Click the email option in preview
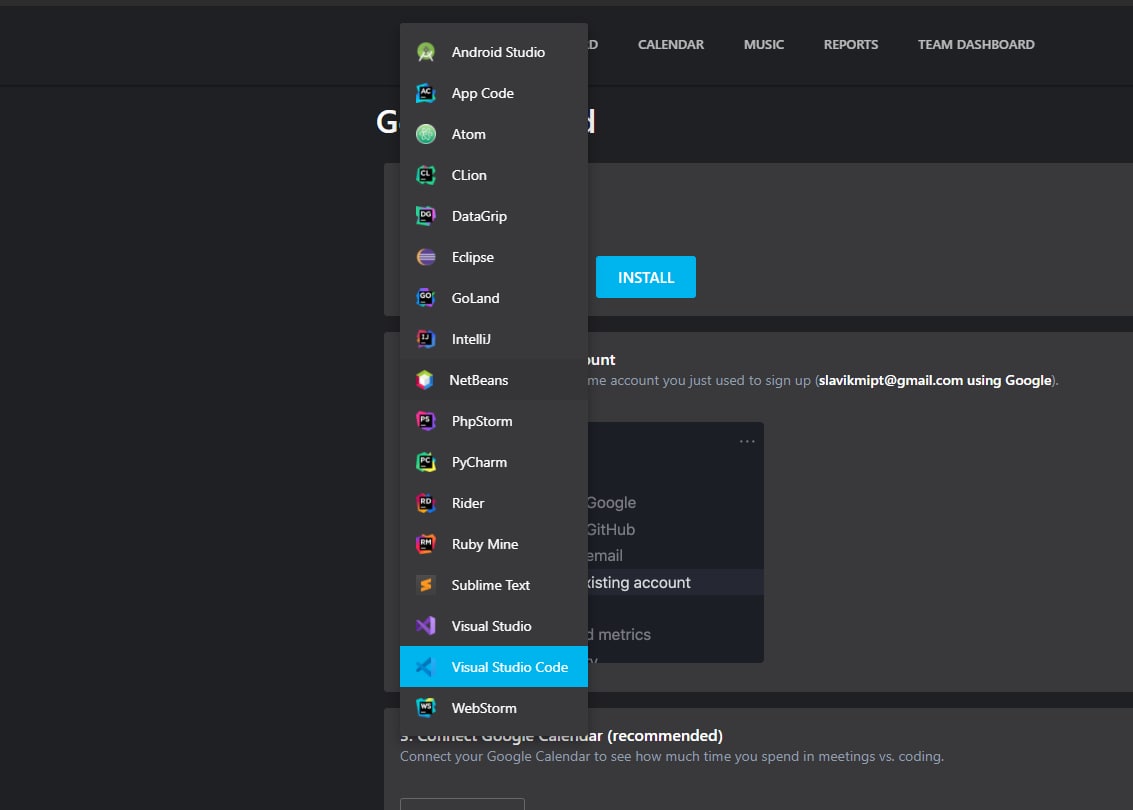The image size is (1133, 810). pyautogui.click(x=605, y=556)
